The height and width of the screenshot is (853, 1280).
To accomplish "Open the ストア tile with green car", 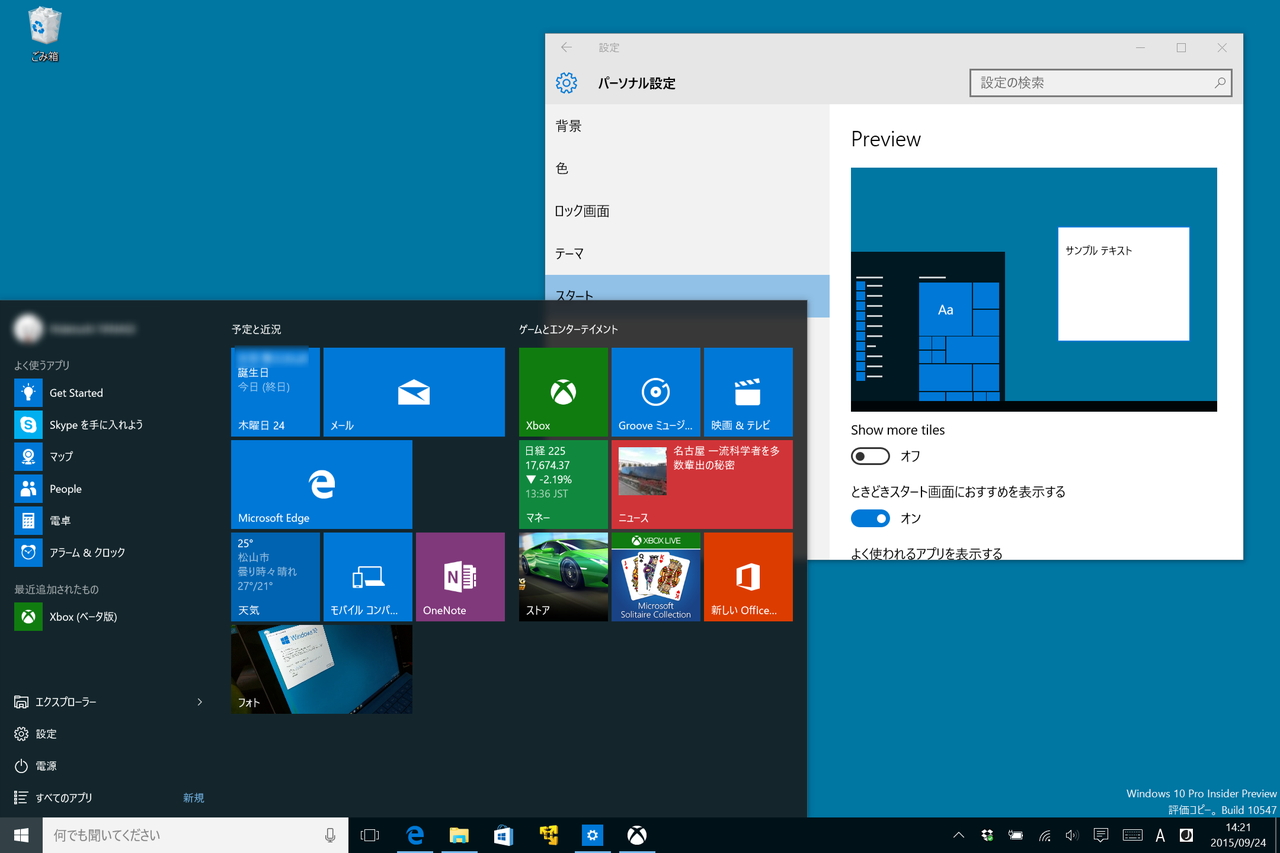I will (563, 577).
